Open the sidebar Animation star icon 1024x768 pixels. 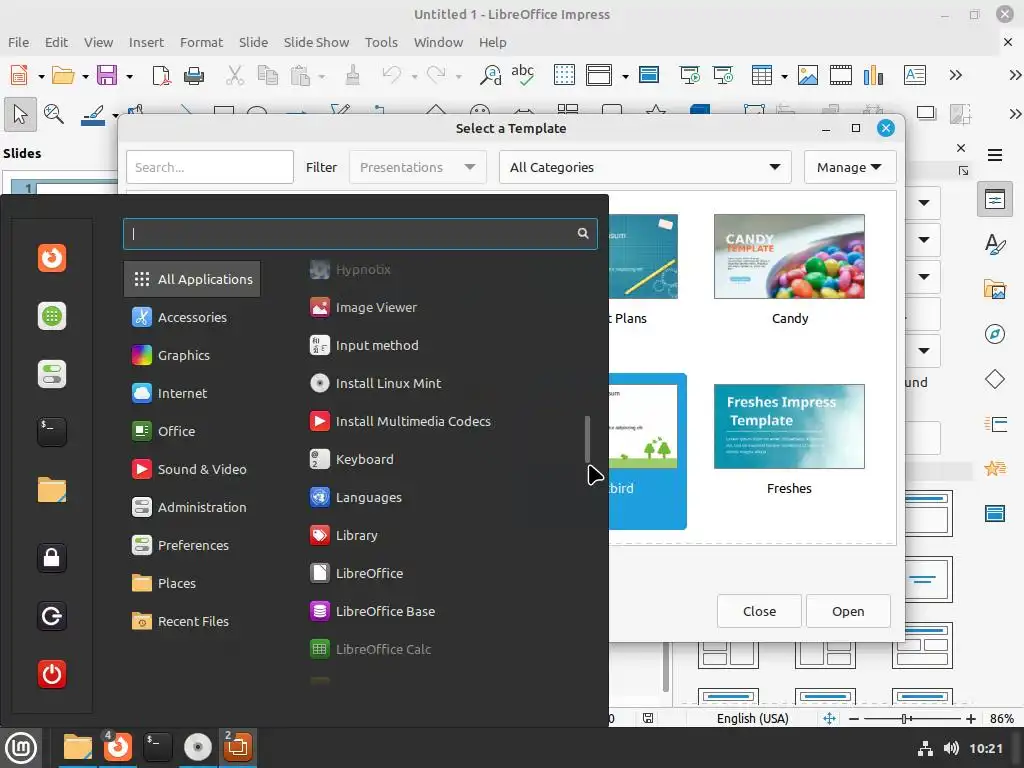coord(995,468)
